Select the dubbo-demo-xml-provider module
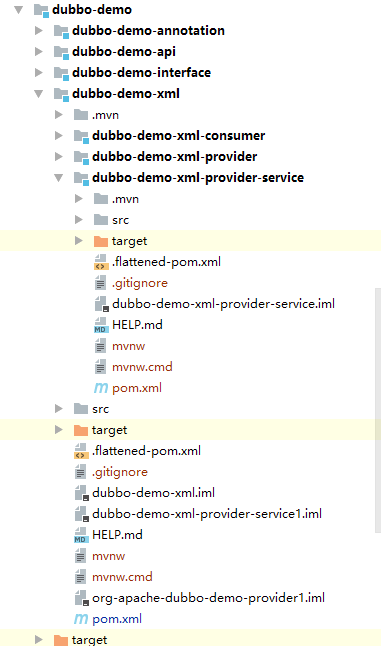Image resolution: width=381 pixels, height=646 pixels. tap(175, 157)
